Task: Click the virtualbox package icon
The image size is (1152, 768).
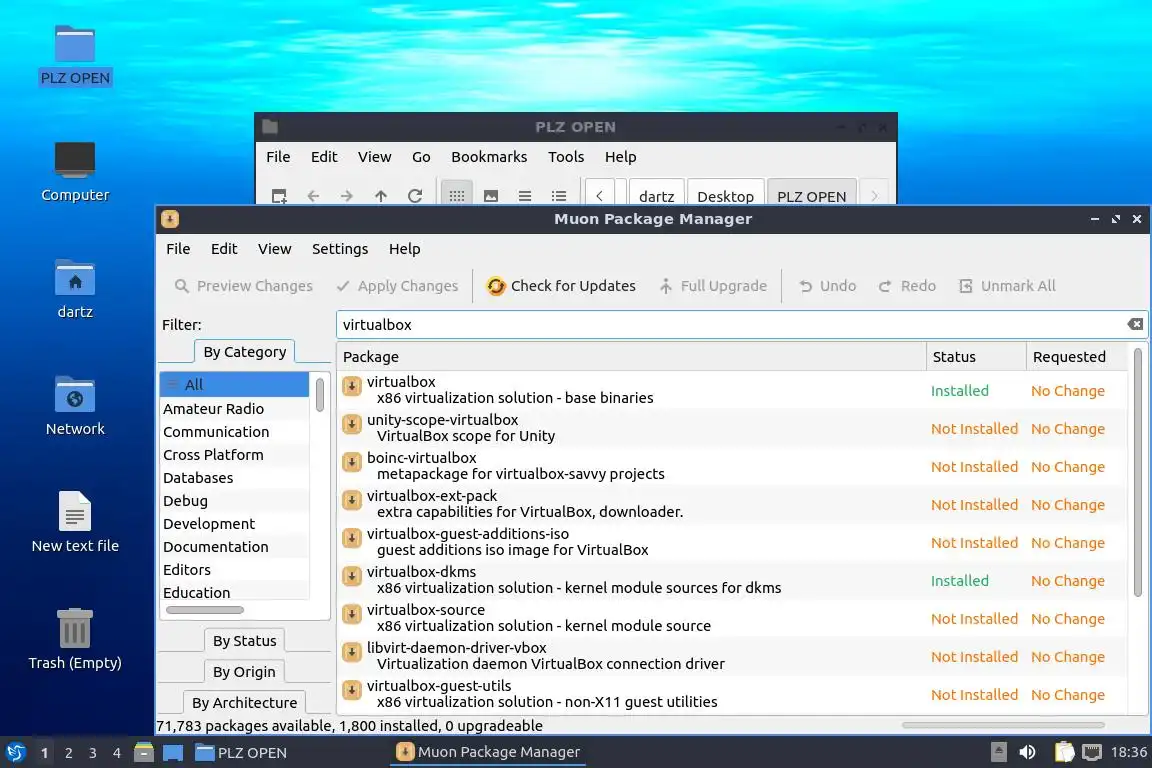Action: [352, 386]
